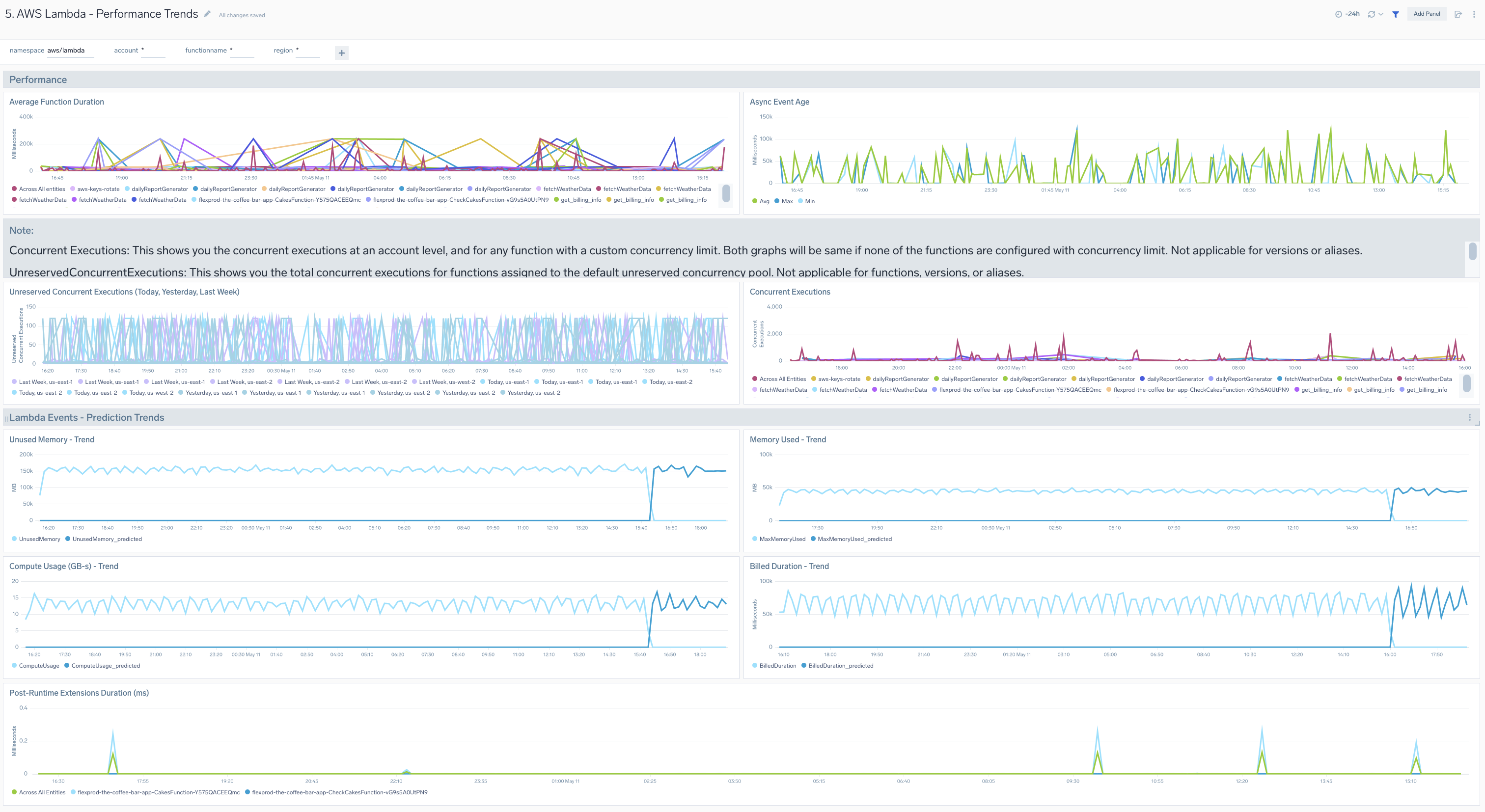This screenshot has width=1485, height=812.
Task: Click the share dashboard icon
Action: point(1458,14)
